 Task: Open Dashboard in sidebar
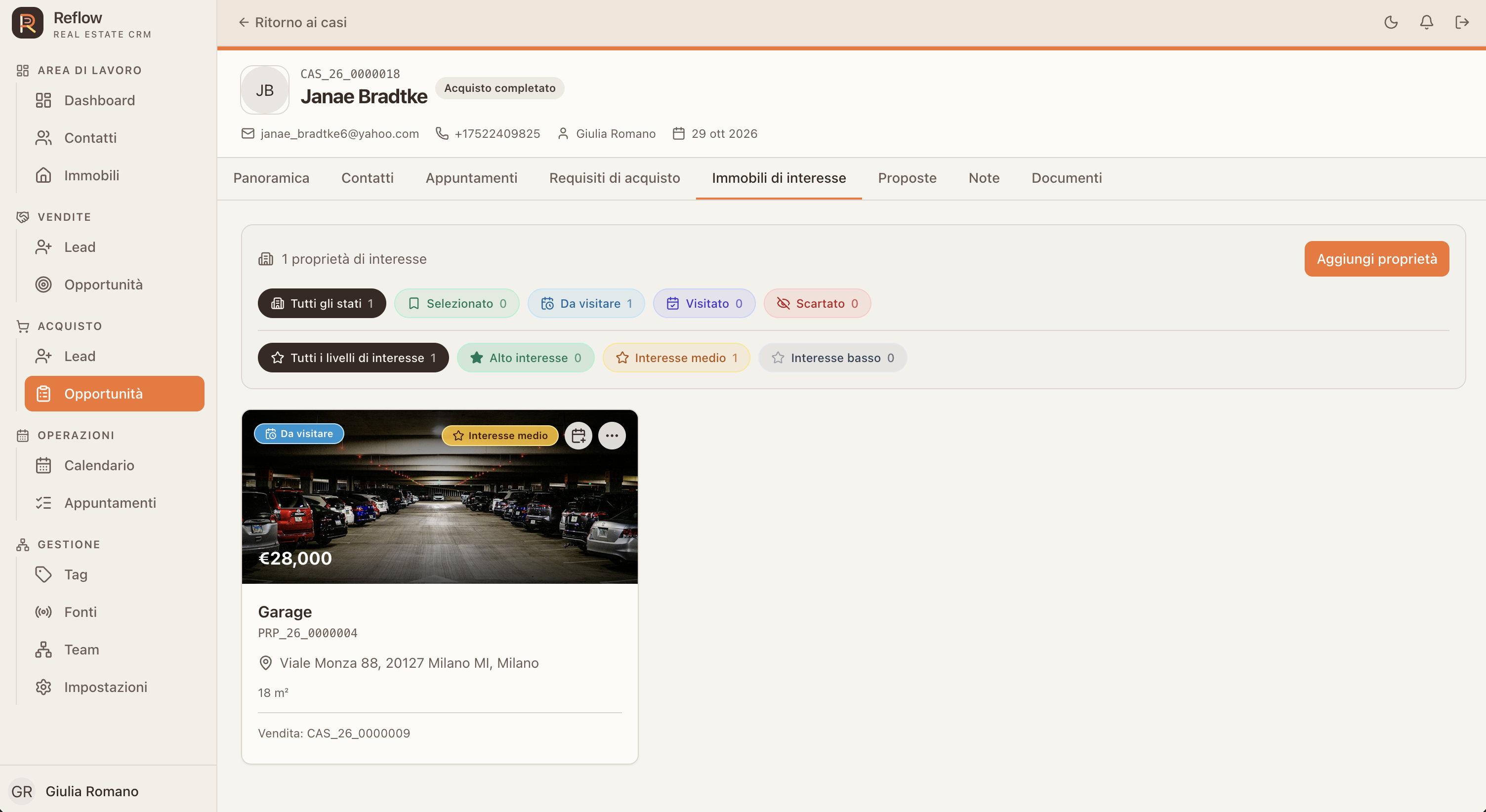click(x=114, y=100)
